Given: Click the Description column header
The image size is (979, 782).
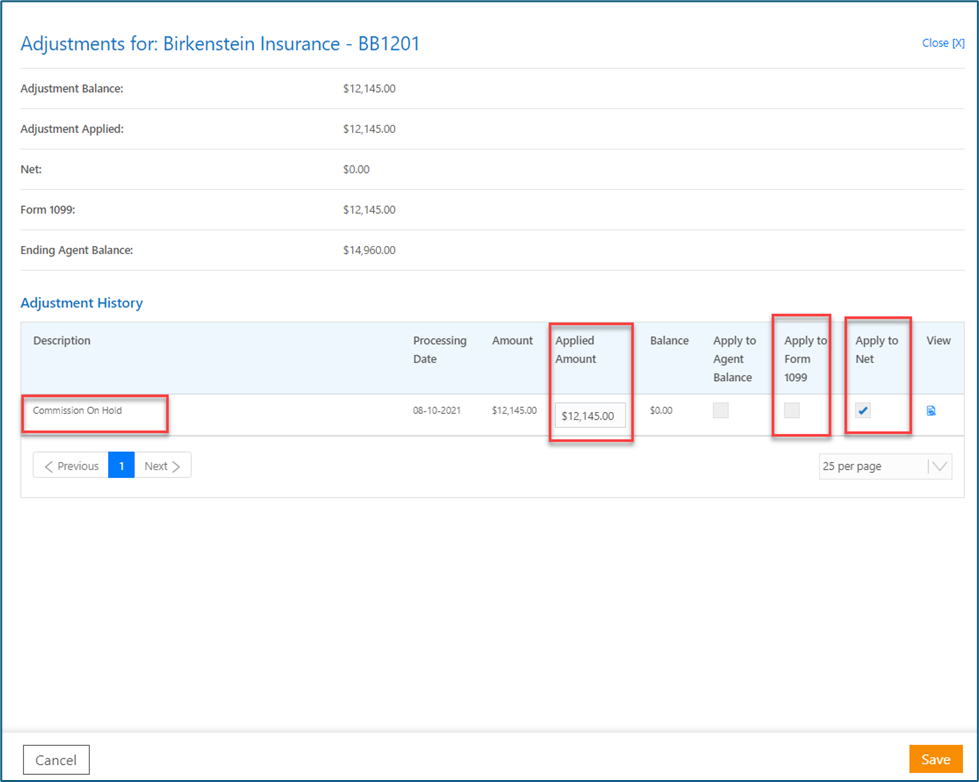Looking at the screenshot, I should [62, 341].
